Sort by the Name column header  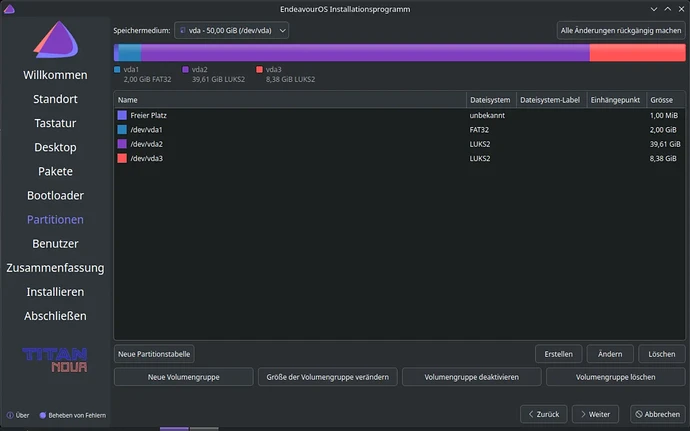[x=290, y=100]
